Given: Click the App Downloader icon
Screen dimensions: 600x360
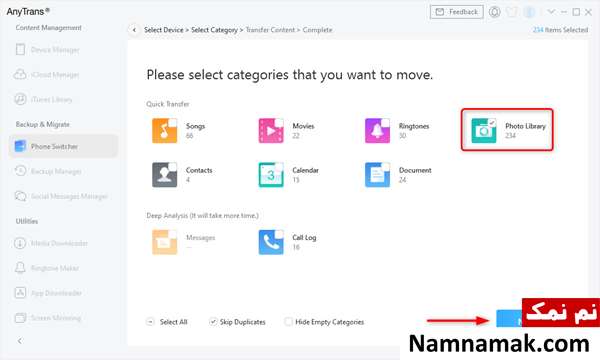Looking at the screenshot, I should (20, 293).
